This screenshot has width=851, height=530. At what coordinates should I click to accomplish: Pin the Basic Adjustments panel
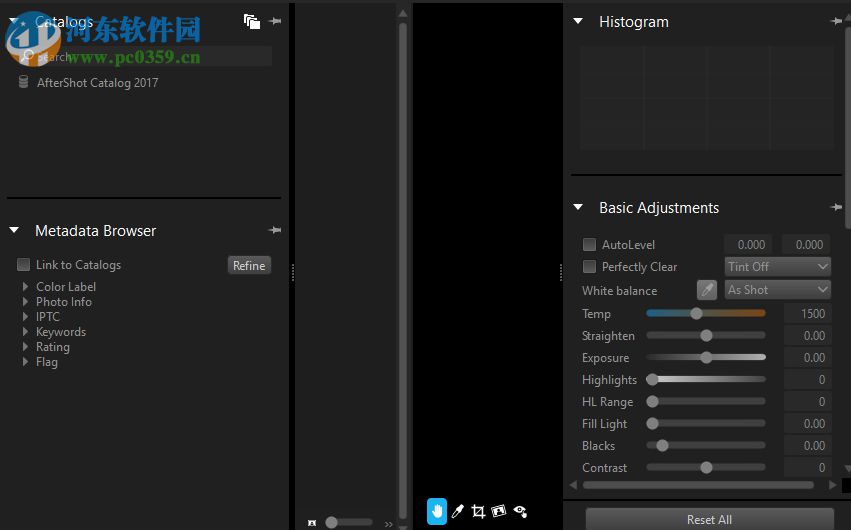pyautogui.click(x=836, y=207)
